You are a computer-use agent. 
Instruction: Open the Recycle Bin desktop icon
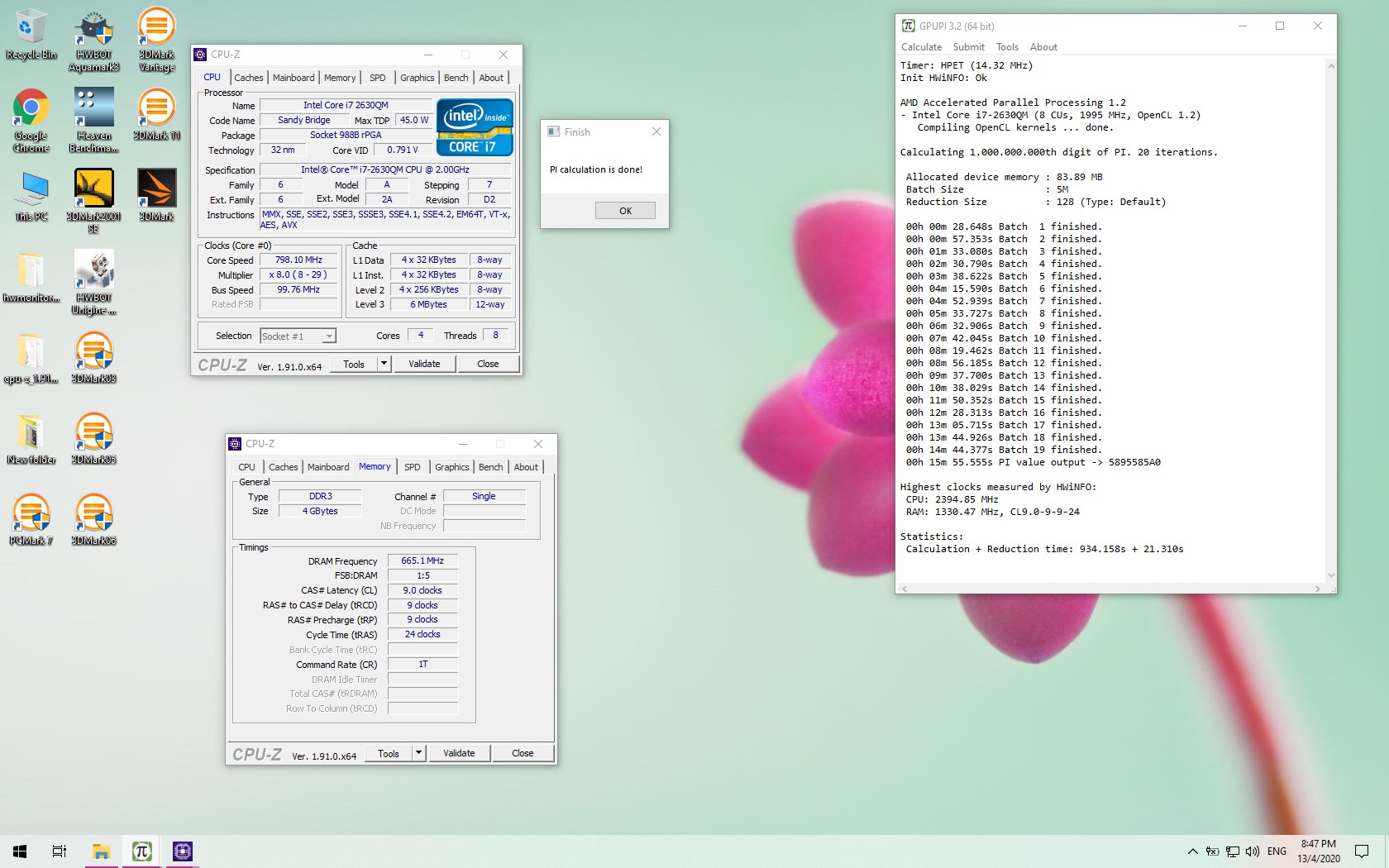pos(31,35)
